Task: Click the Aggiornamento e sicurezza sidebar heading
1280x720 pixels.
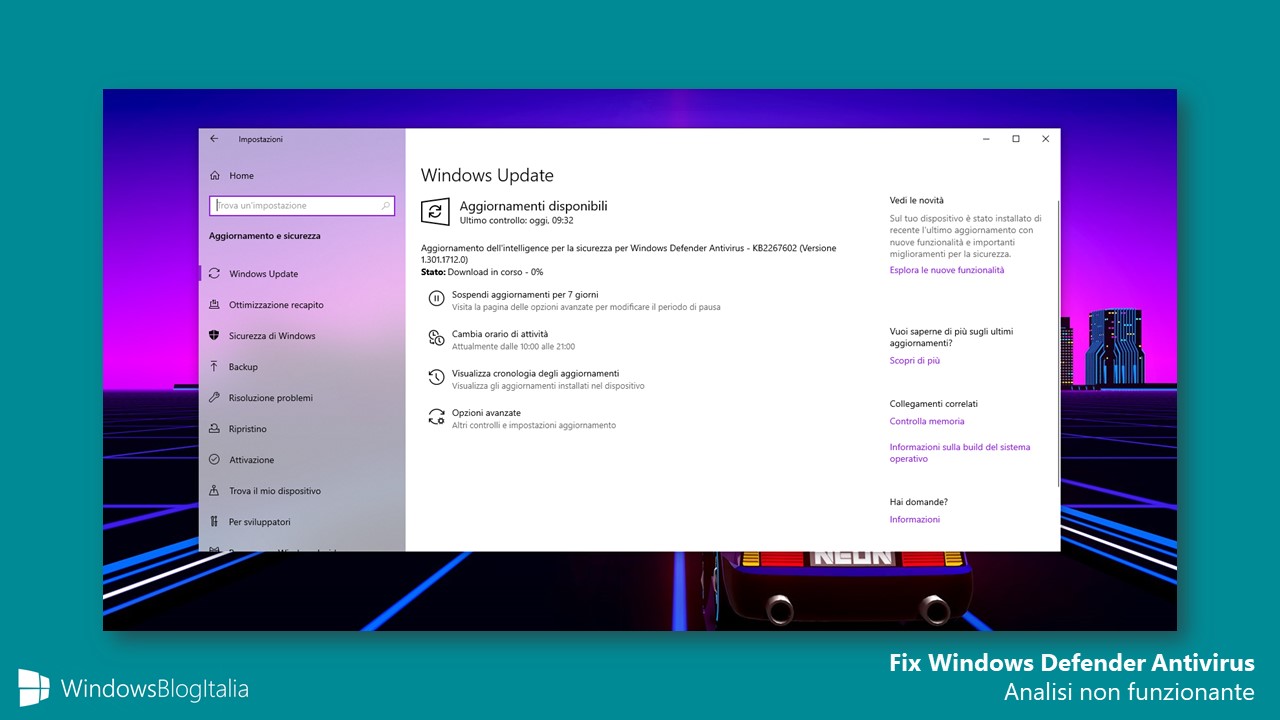Action: [265, 236]
